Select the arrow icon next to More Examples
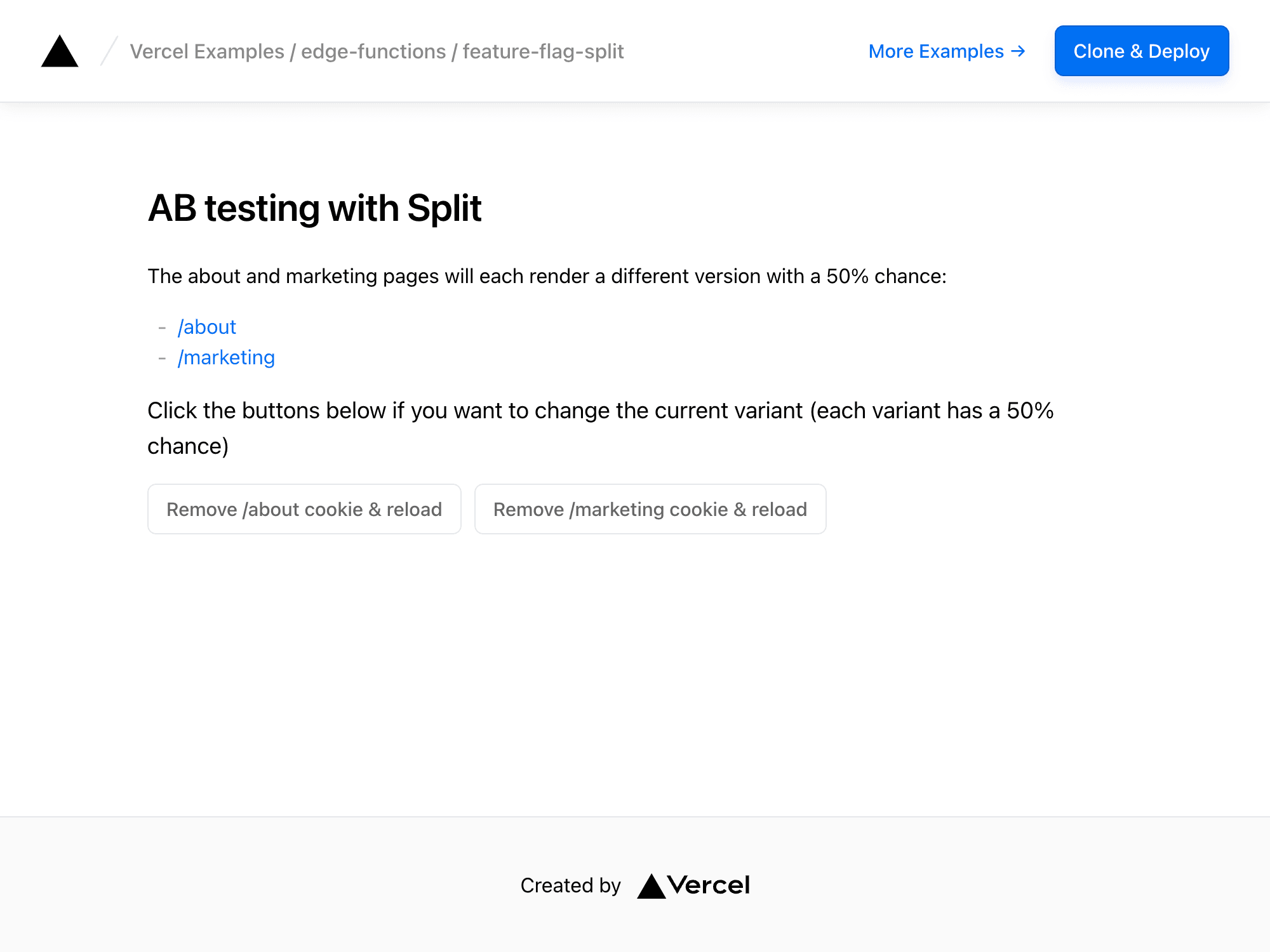Image resolution: width=1270 pixels, height=952 pixels. 1017,51
